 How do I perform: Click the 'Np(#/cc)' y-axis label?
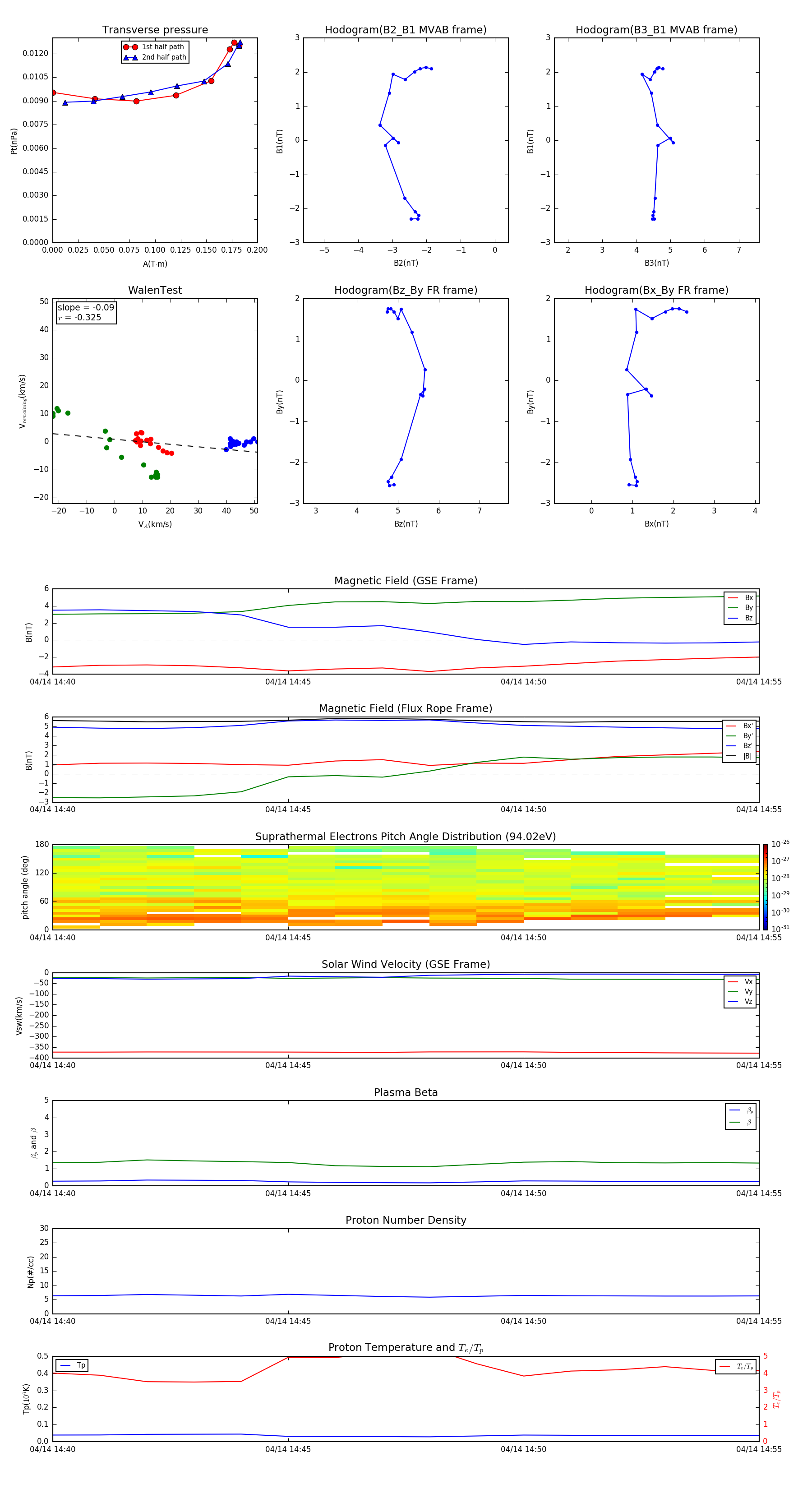31,1272
